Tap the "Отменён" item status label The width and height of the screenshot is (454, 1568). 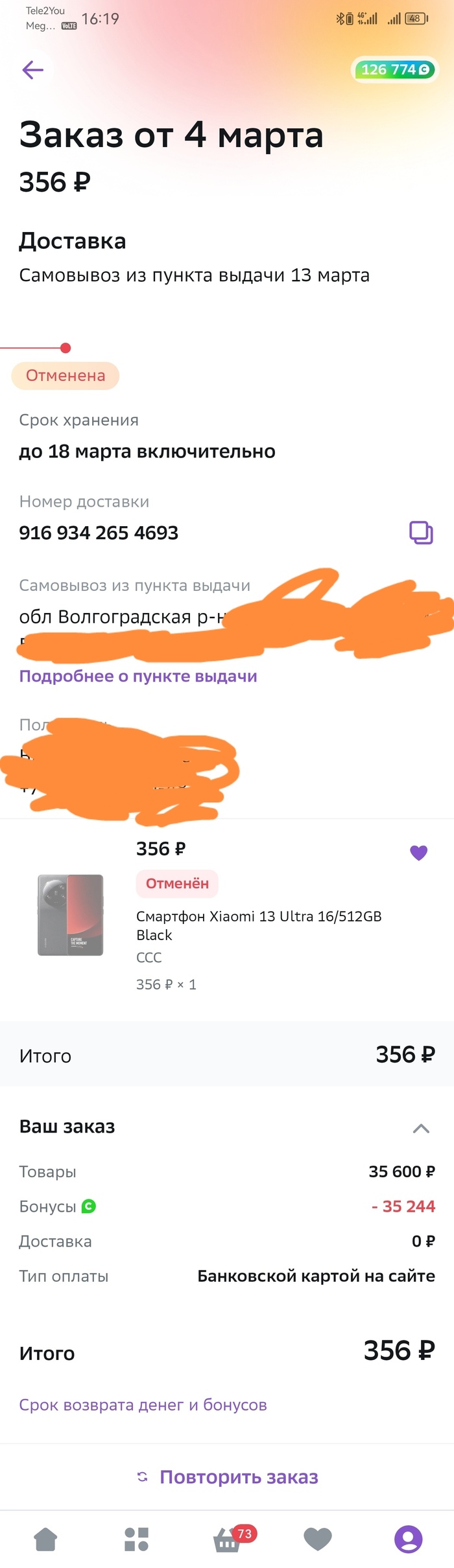177,883
